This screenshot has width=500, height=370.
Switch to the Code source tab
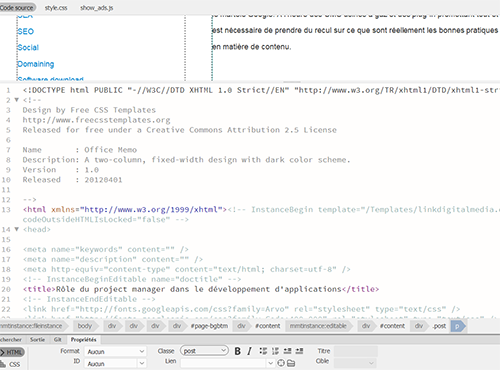click(x=17, y=7)
